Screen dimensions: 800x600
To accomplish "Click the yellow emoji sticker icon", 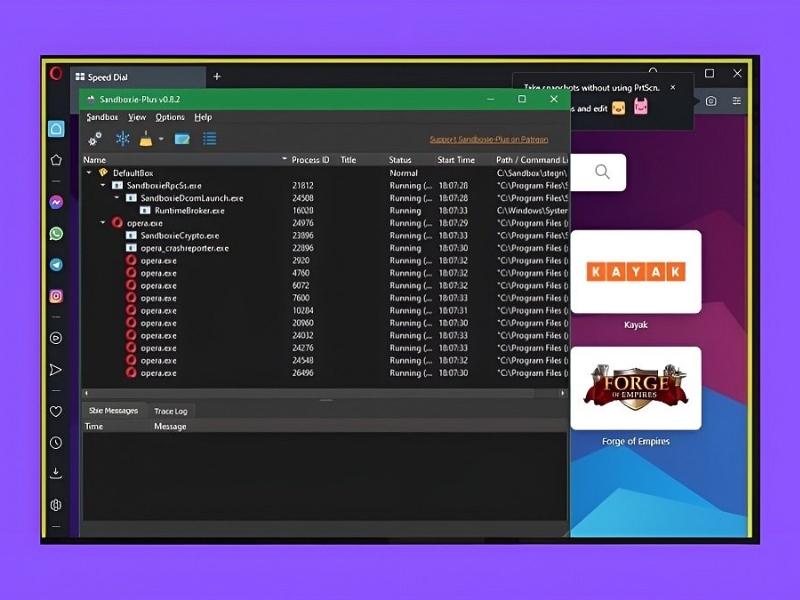I will coord(618,108).
